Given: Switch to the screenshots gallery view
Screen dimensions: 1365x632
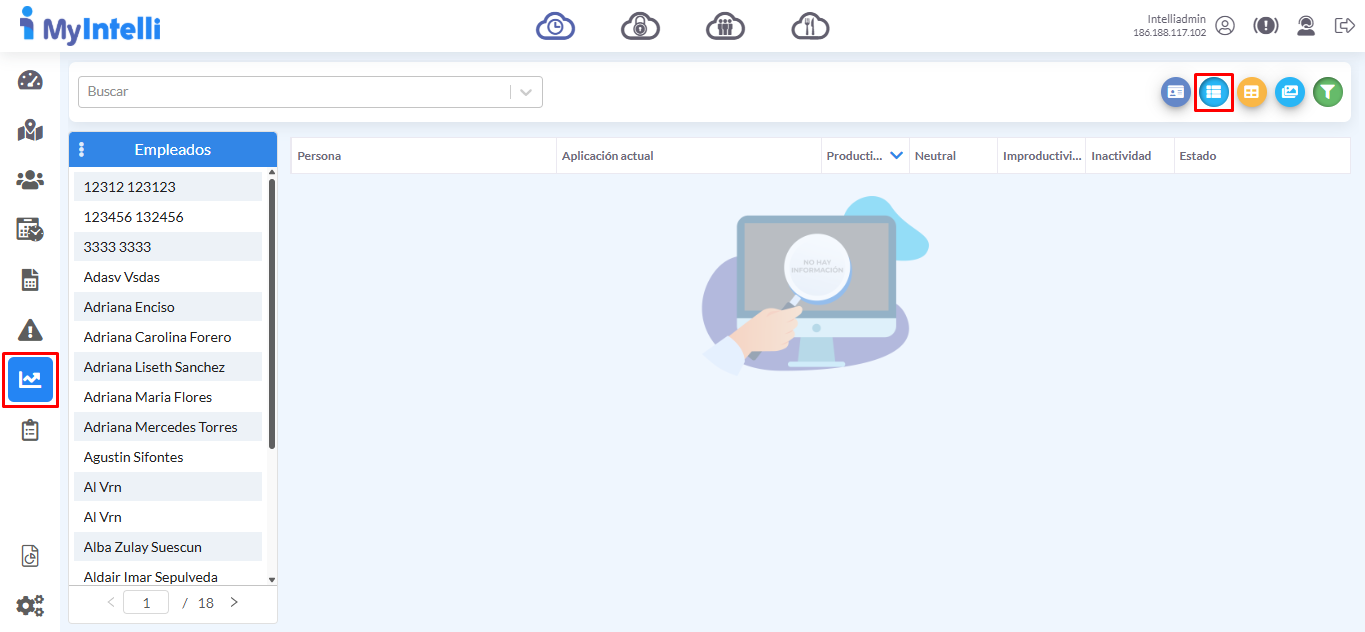Looking at the screenshot, I should point(1289,92).
